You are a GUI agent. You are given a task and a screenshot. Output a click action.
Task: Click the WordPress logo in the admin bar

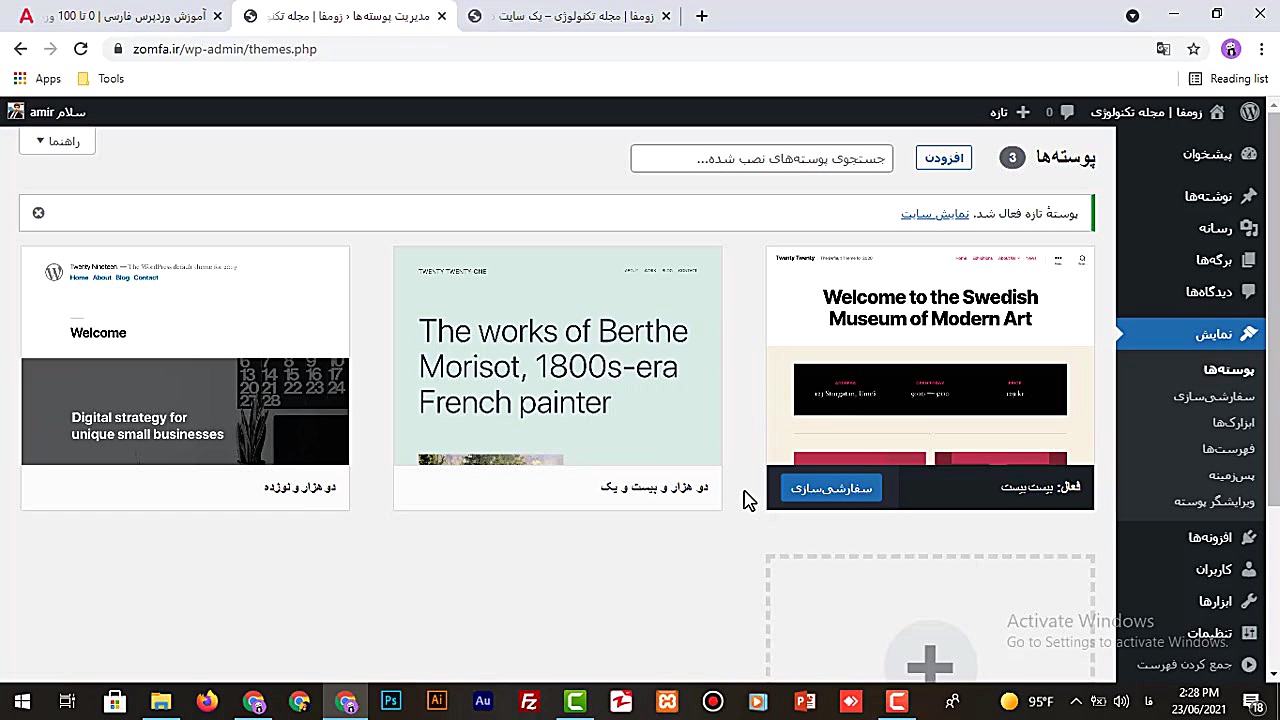1250,112
